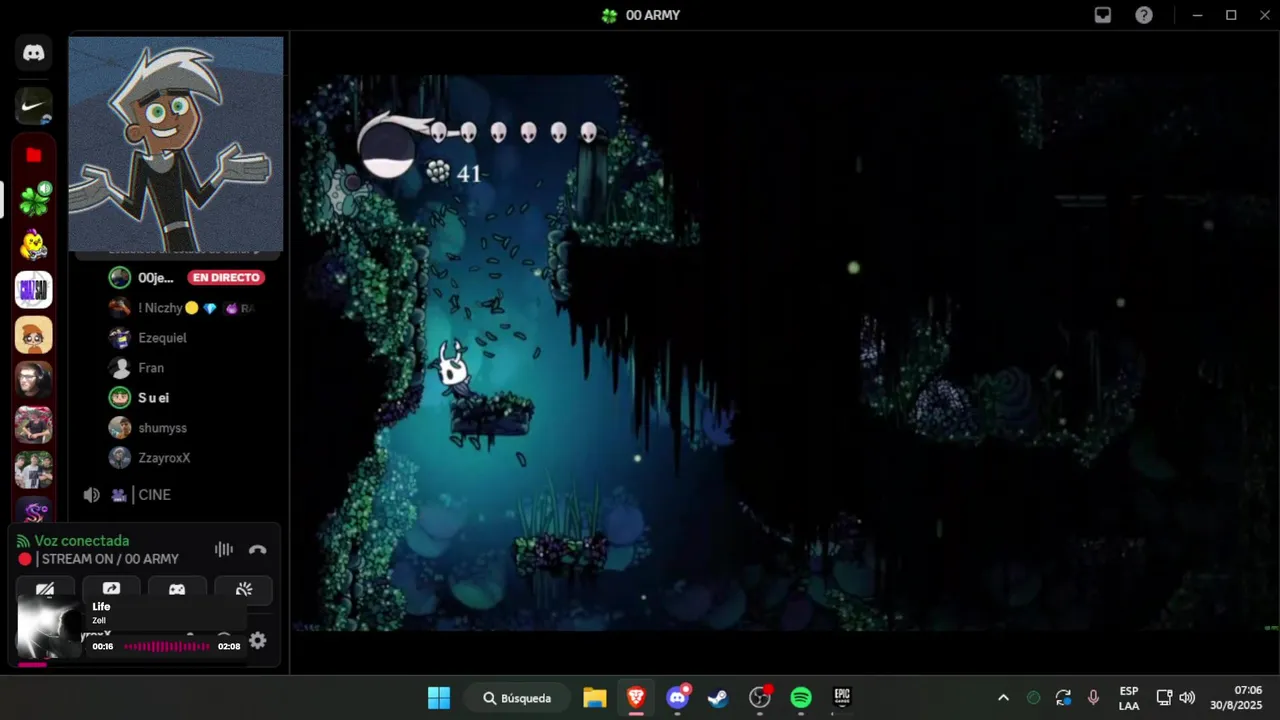Viewport: 1280px width, 720px height.
Task: Open the orange cartoon face server
Action: pos(34,335)
